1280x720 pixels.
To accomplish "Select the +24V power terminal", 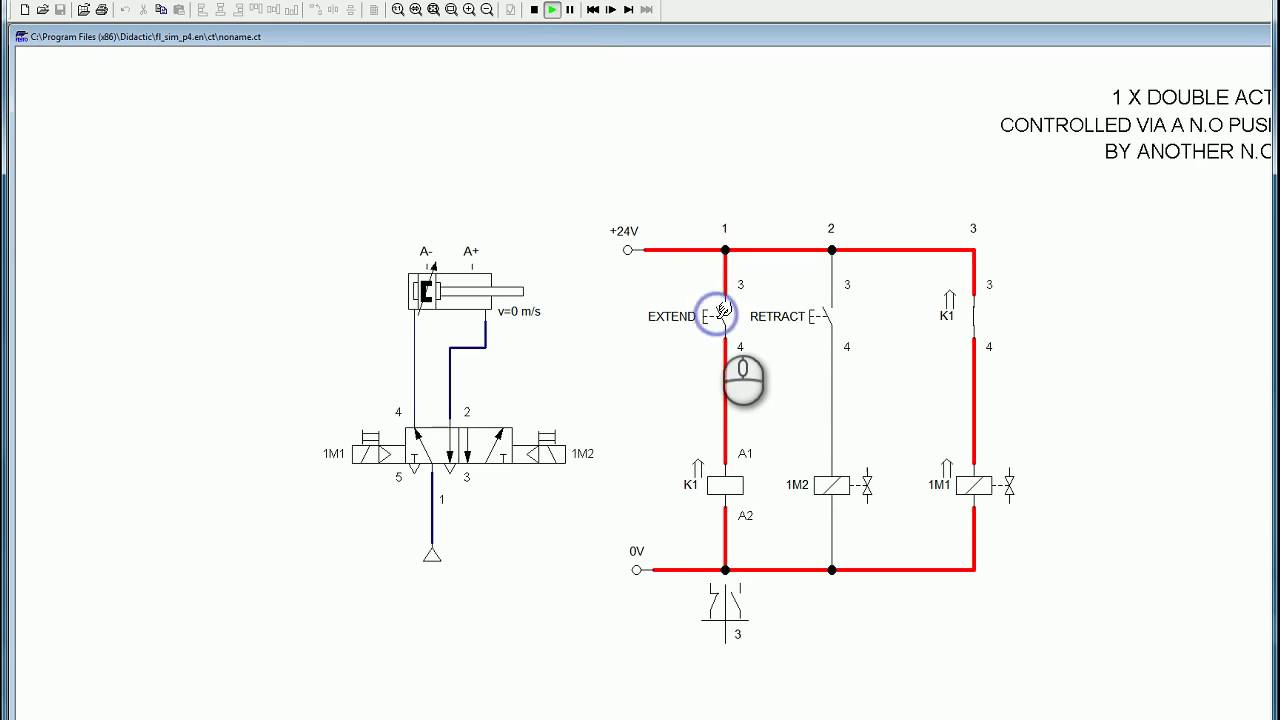I will (628, 250).
